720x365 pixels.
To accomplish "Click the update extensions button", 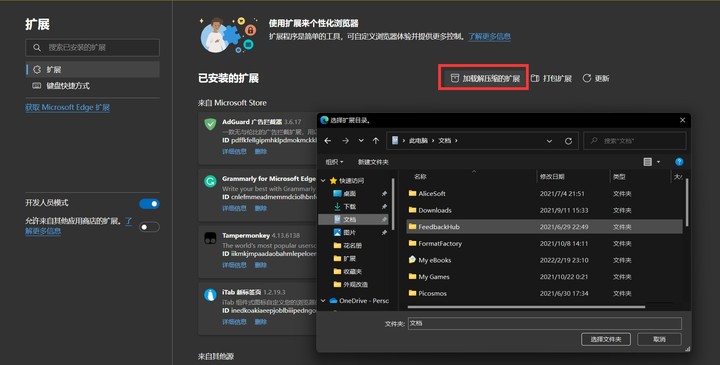I will coord(596,79).
